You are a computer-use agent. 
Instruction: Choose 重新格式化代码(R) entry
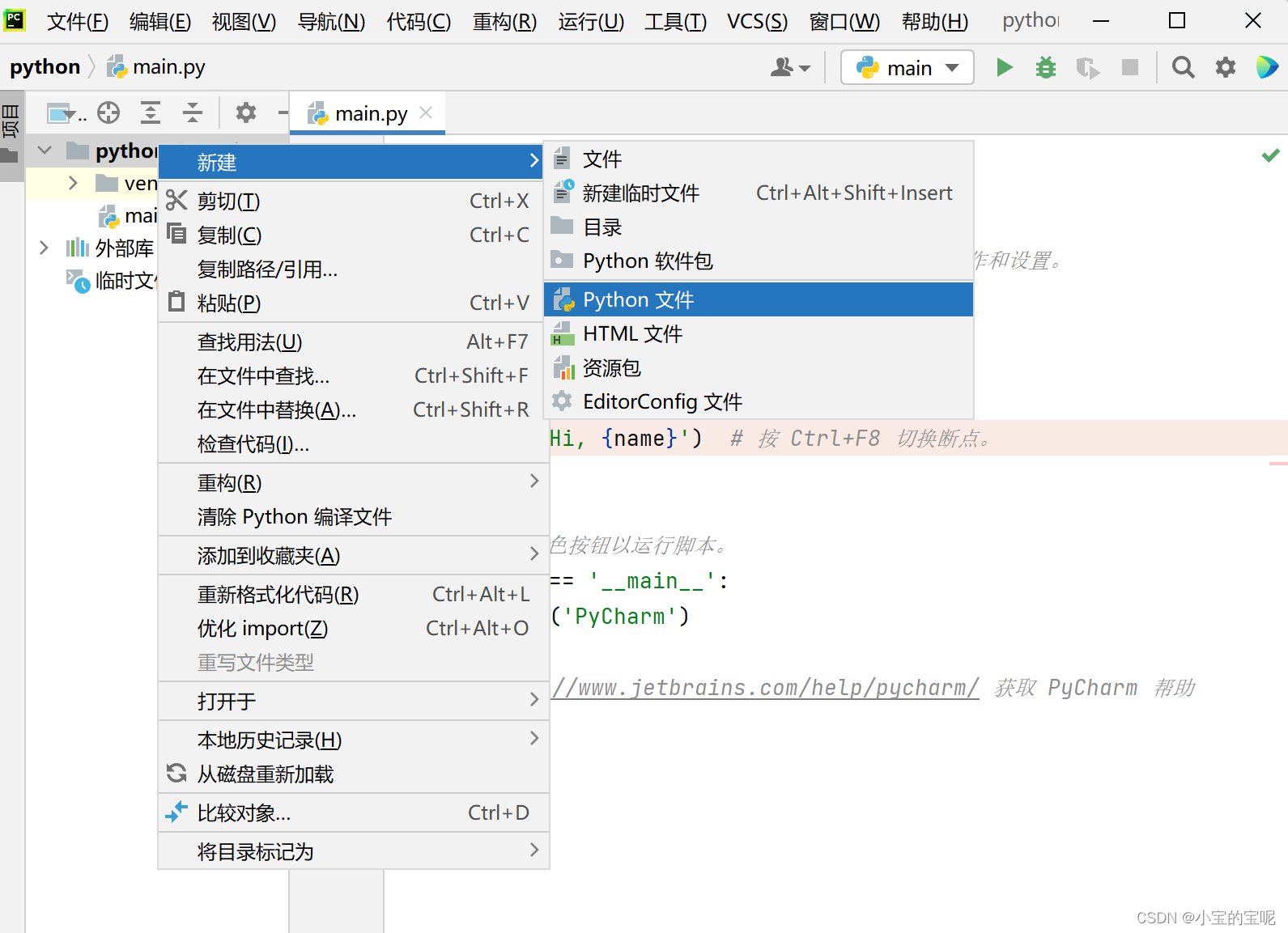[354, 594]
